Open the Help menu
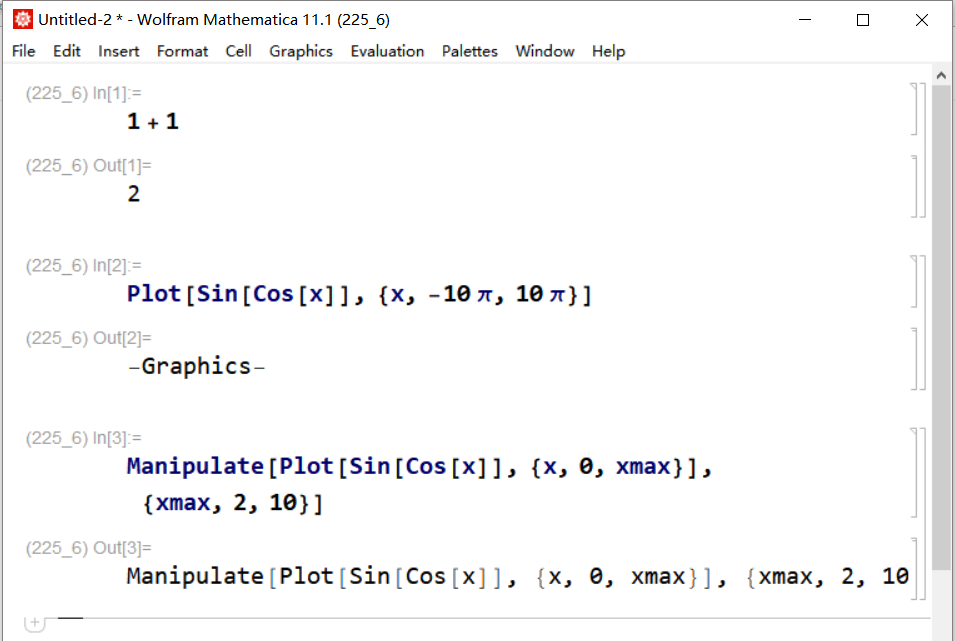955x641 pixels. click(x=608, y=51)
